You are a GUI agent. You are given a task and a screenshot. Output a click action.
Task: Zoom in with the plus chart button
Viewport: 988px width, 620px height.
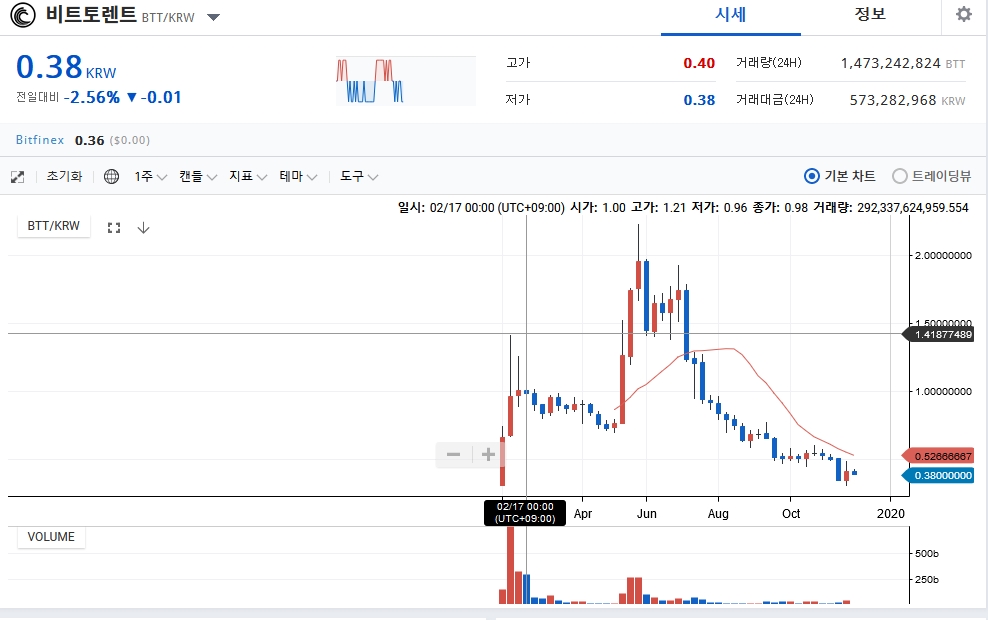(488, 454)
